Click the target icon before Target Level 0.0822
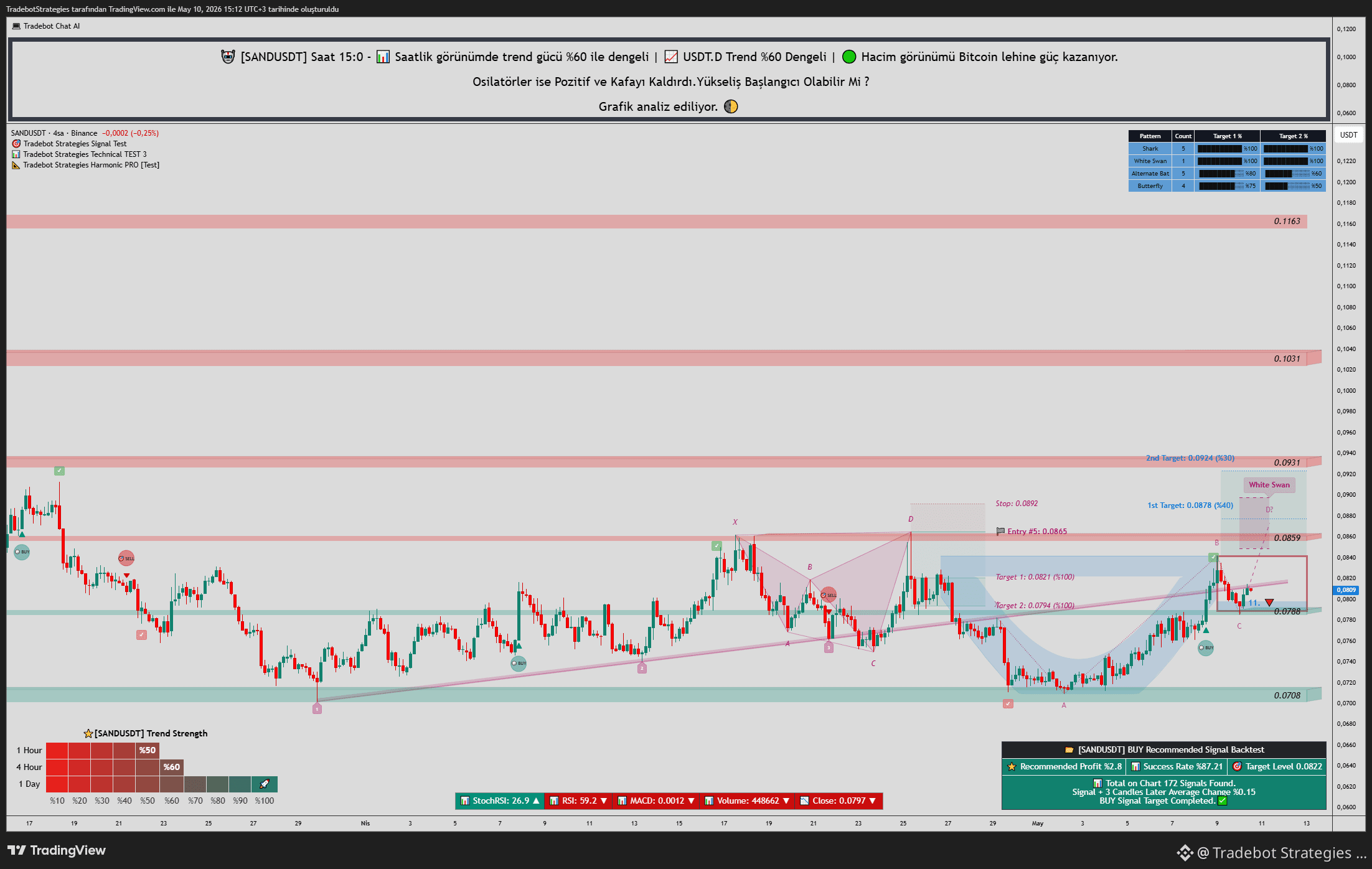This screenshot has height=869, width=1372. (x=1238, y=767)
